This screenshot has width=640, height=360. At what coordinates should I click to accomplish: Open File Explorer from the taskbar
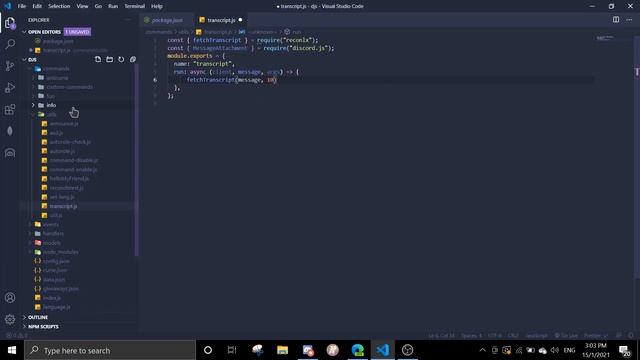tap(282, 350)
